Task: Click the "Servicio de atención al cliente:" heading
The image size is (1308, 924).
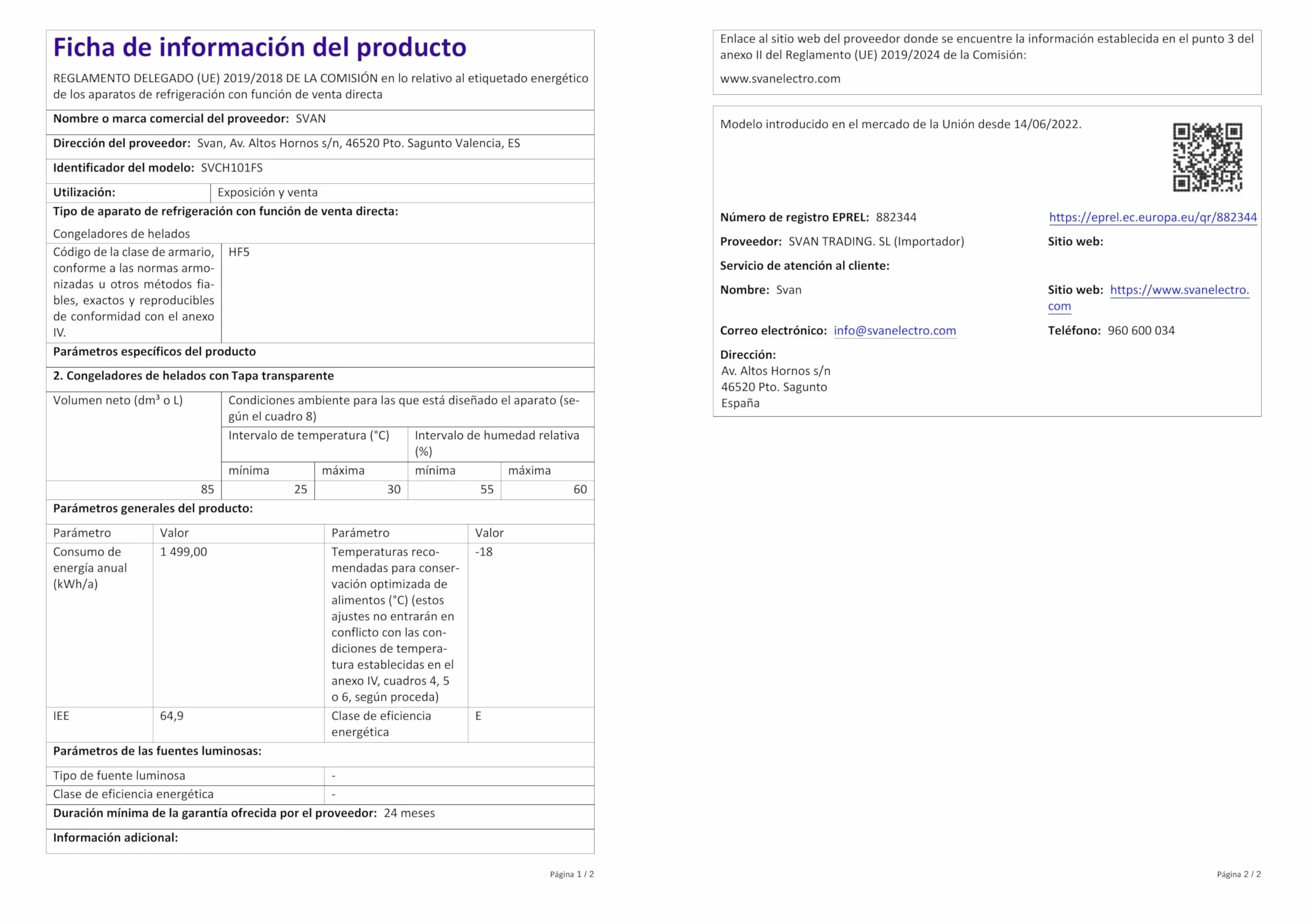Action: [x=805, y=265]
